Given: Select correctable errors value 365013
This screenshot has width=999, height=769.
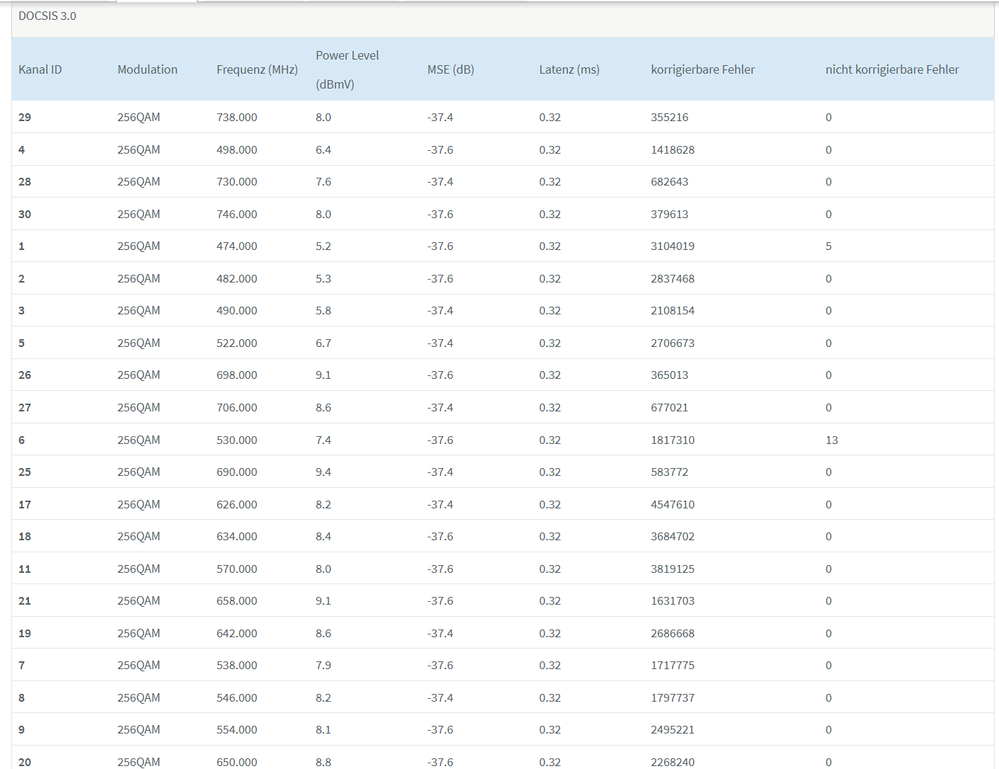Looking at the screenshot, I should pyautogui.click(x=670, y=375).
